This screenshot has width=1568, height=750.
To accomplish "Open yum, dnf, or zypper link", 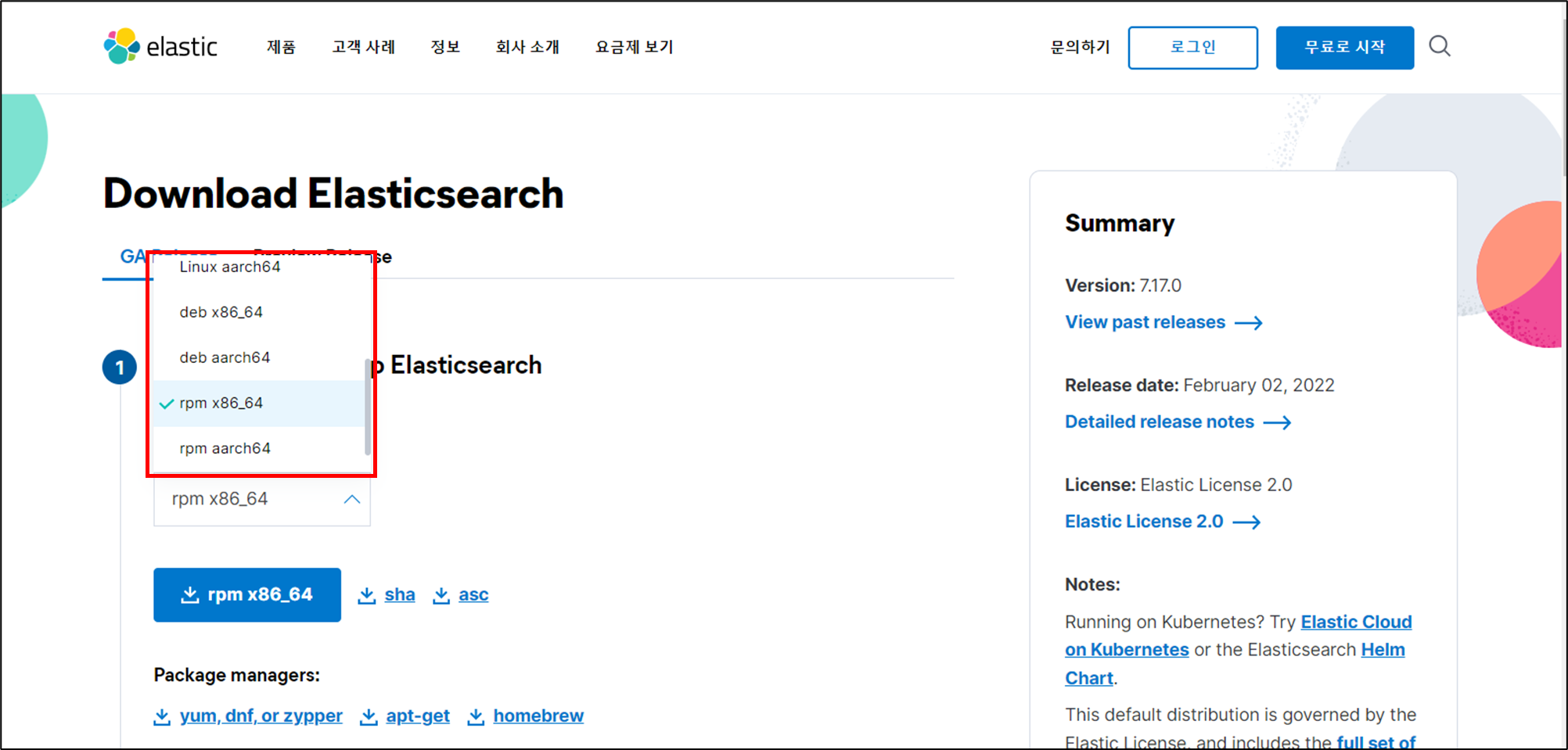I will [261, 716].
